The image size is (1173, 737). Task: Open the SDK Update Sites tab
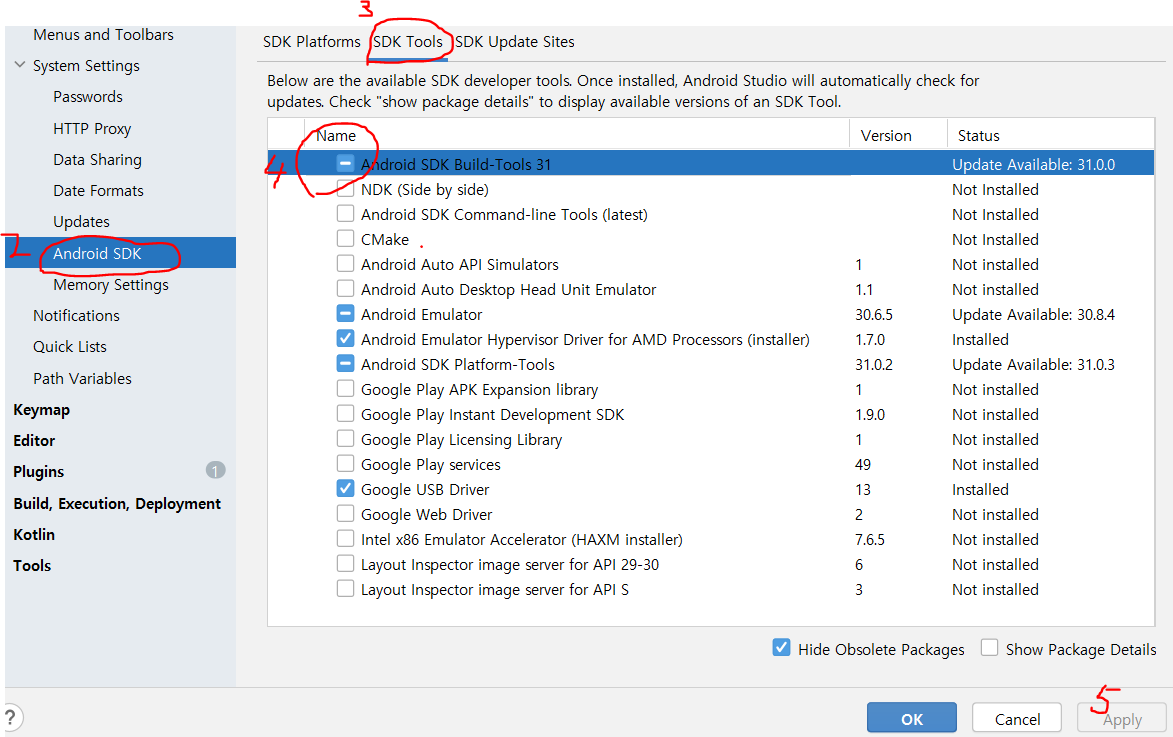point(515,42)
